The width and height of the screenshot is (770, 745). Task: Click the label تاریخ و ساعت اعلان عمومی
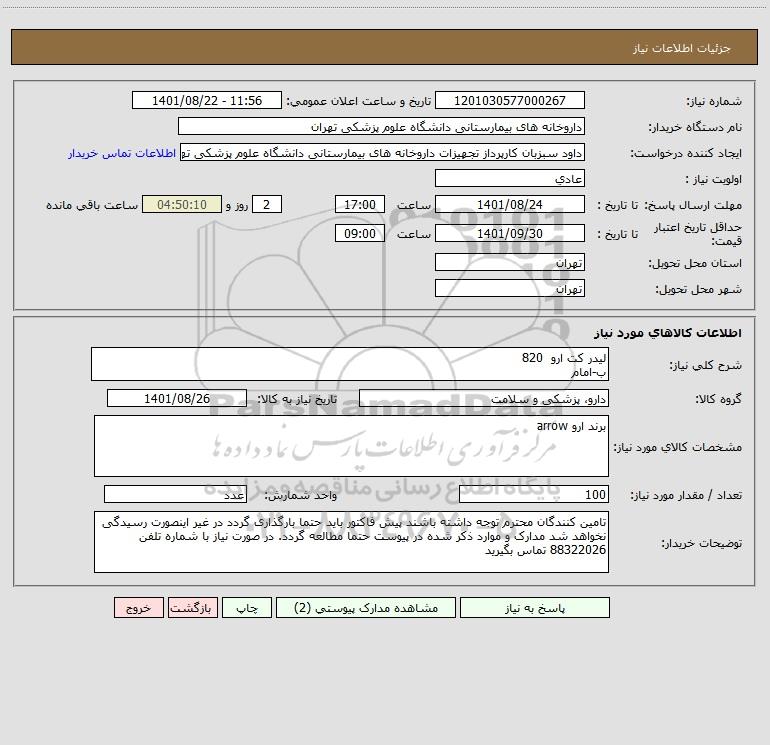coord(359,101)
